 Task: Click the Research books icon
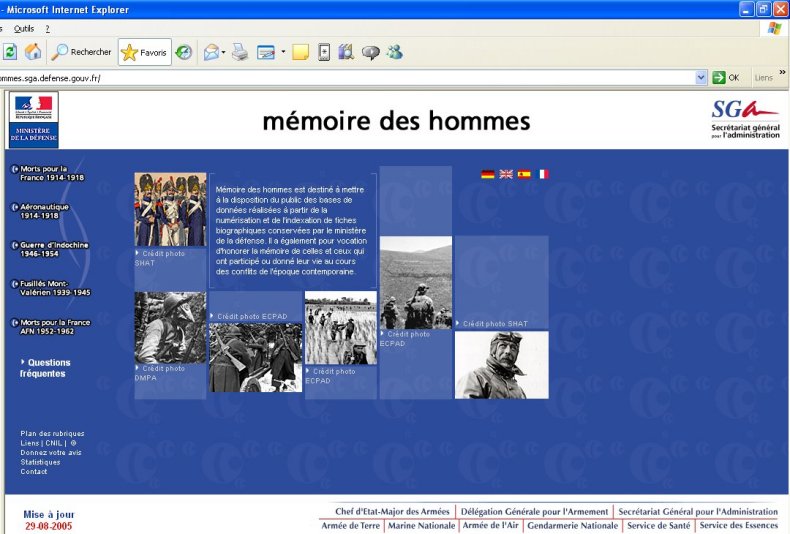pos(346,52)
